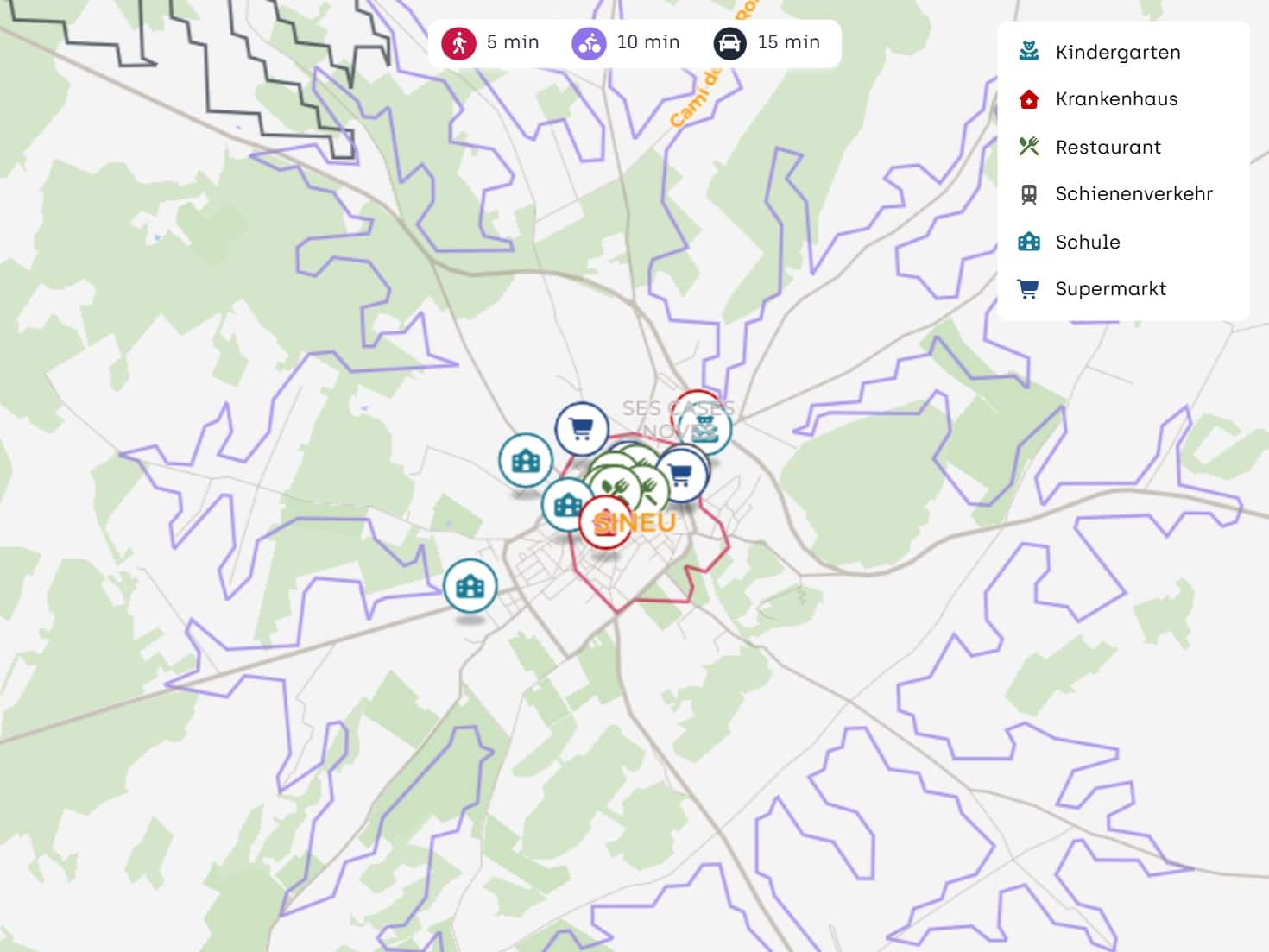1269x952 pixels.
Task: Click the northernmost school marker on map
Action: pyautogui.click(x=526, y=461)
